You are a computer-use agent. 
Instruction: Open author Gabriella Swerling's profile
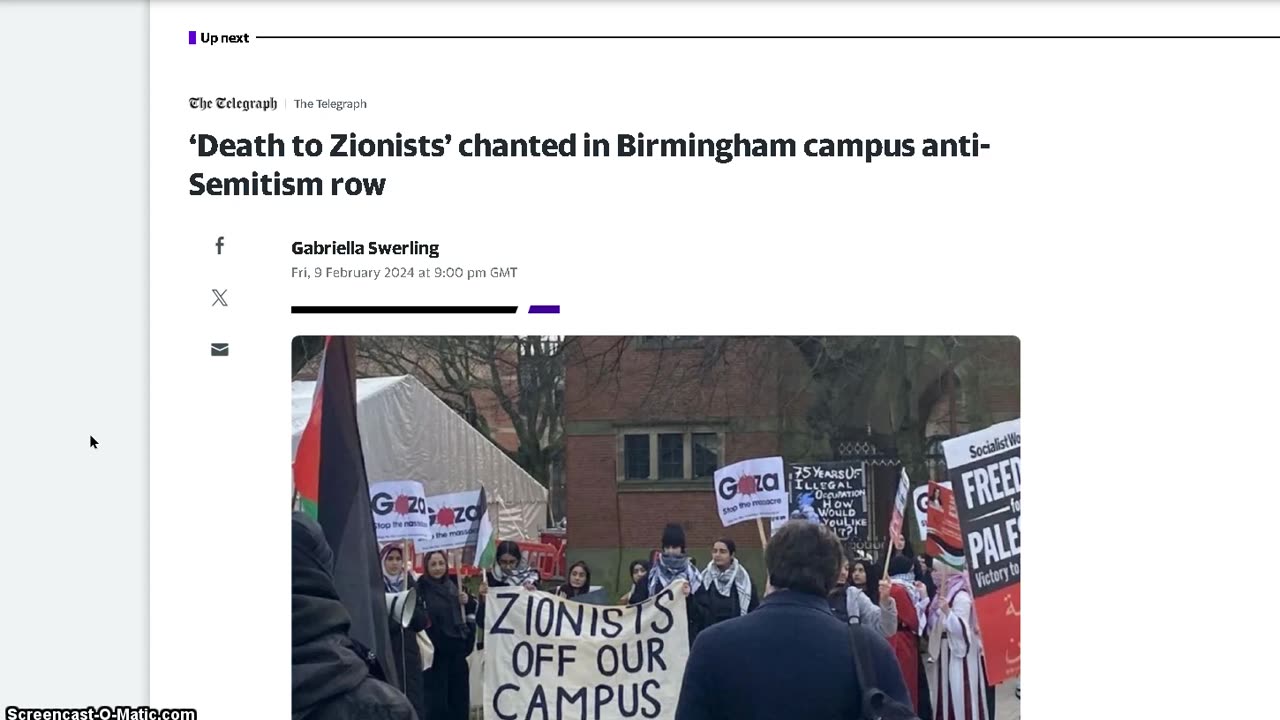pos(365,248)
